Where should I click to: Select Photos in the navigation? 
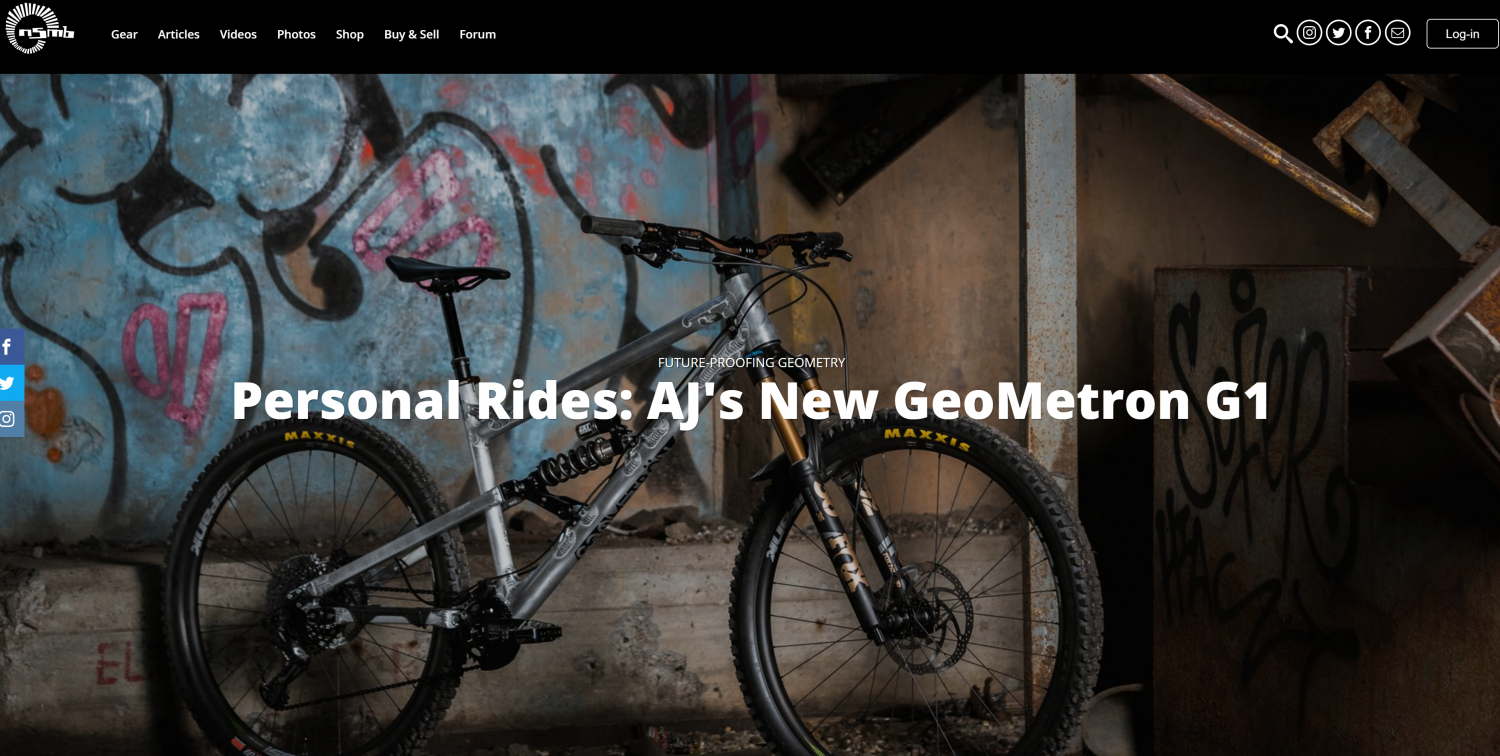pyautogui.click(x=296, y=34)
